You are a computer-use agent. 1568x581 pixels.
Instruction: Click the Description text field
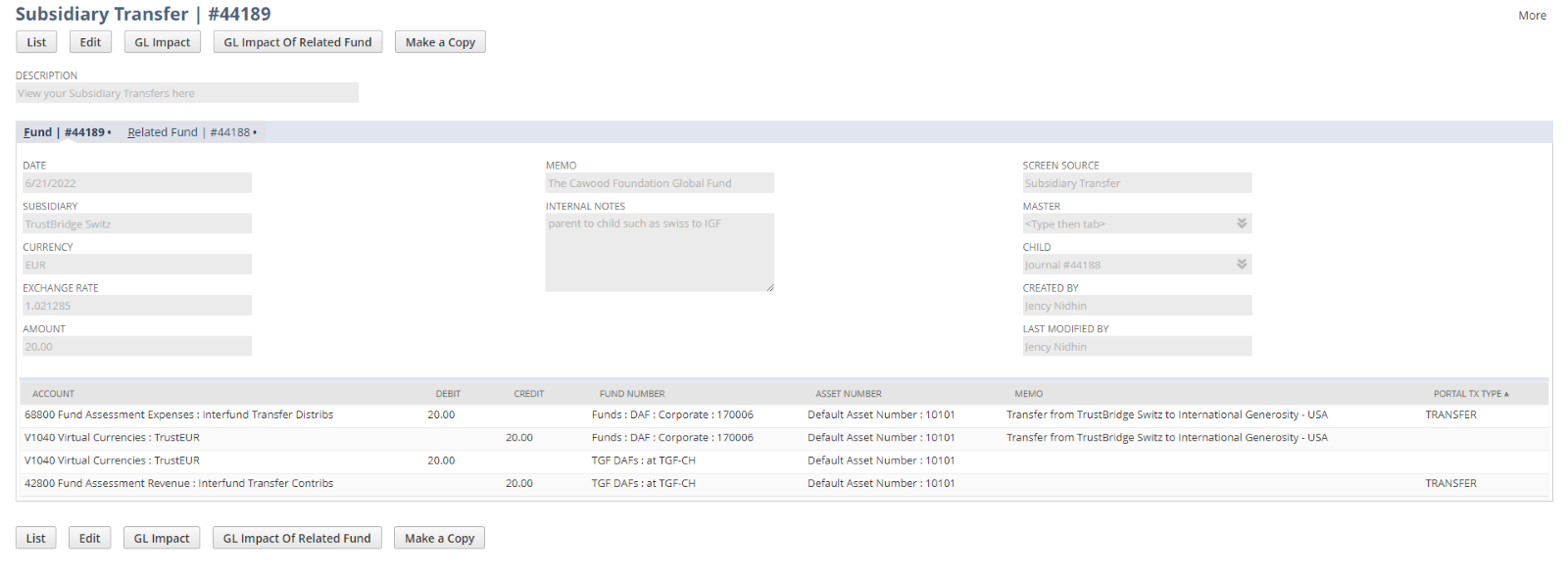tap(186, 93)
